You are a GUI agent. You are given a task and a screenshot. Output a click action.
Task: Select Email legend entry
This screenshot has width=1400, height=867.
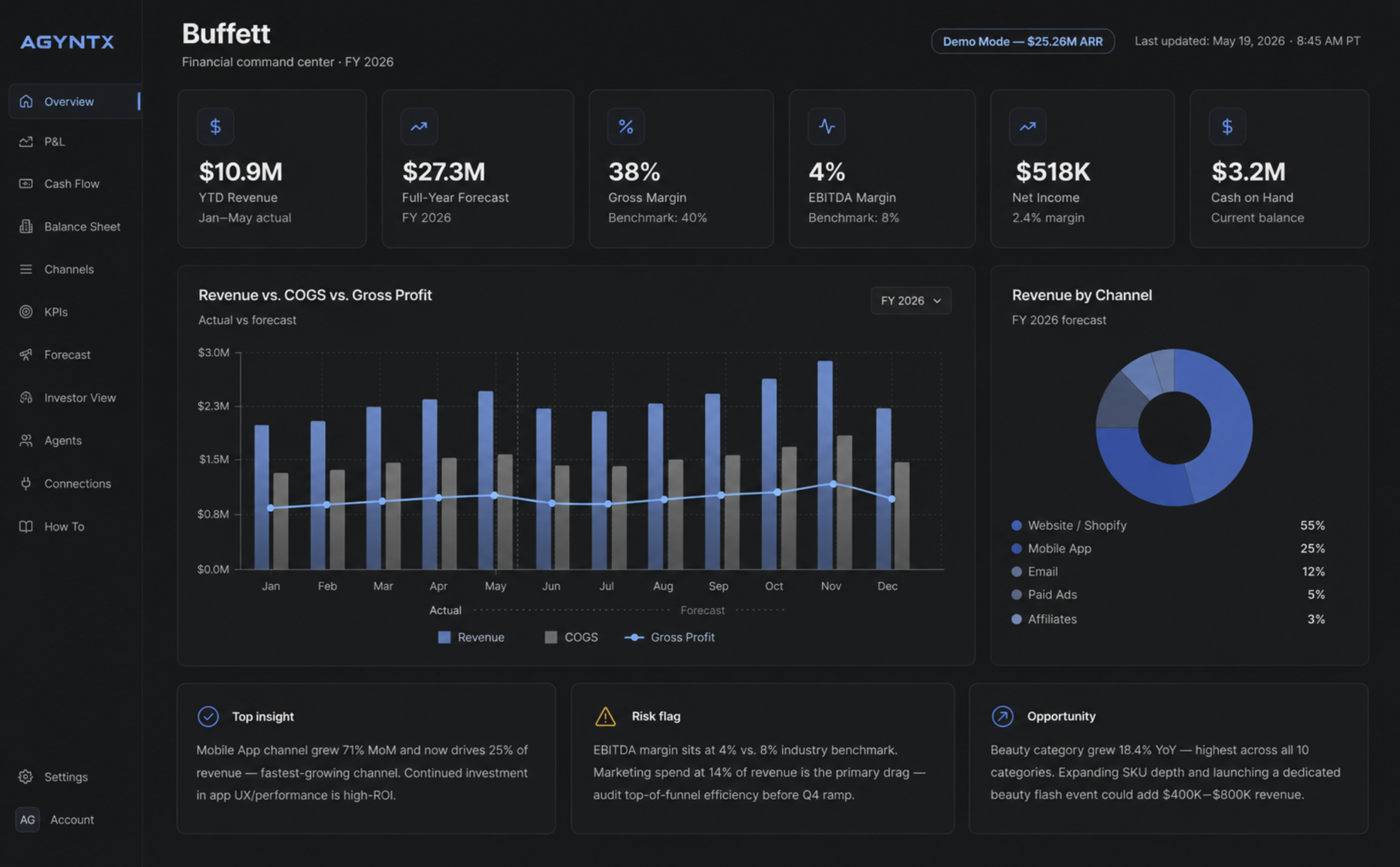point(1035,572)
